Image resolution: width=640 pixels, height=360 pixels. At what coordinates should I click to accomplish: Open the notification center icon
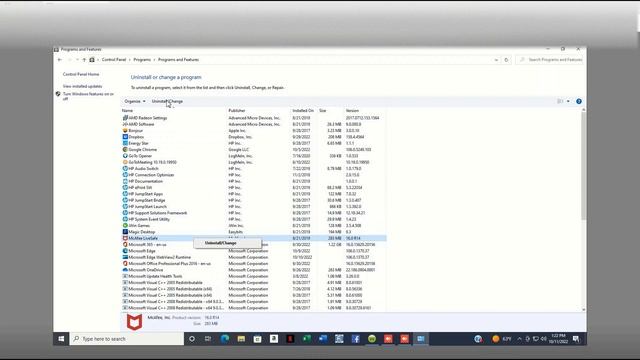point(576,339)
